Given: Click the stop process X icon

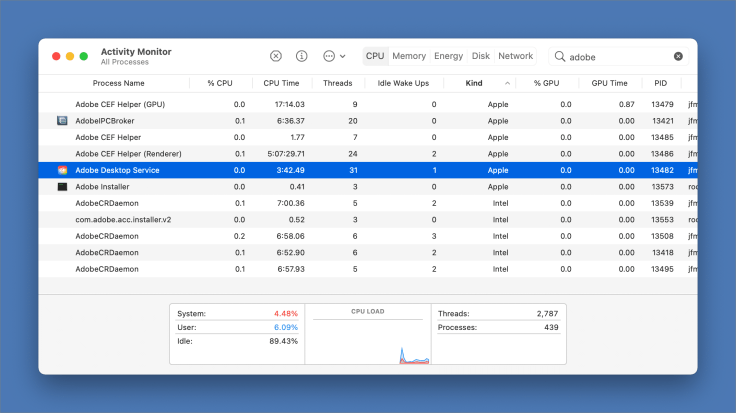Looking at the screenshot, I should point(276,56).
